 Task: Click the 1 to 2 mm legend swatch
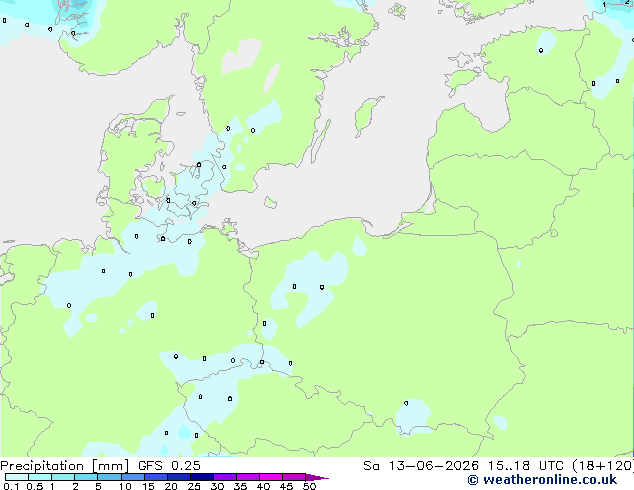(x=63, y=477)
